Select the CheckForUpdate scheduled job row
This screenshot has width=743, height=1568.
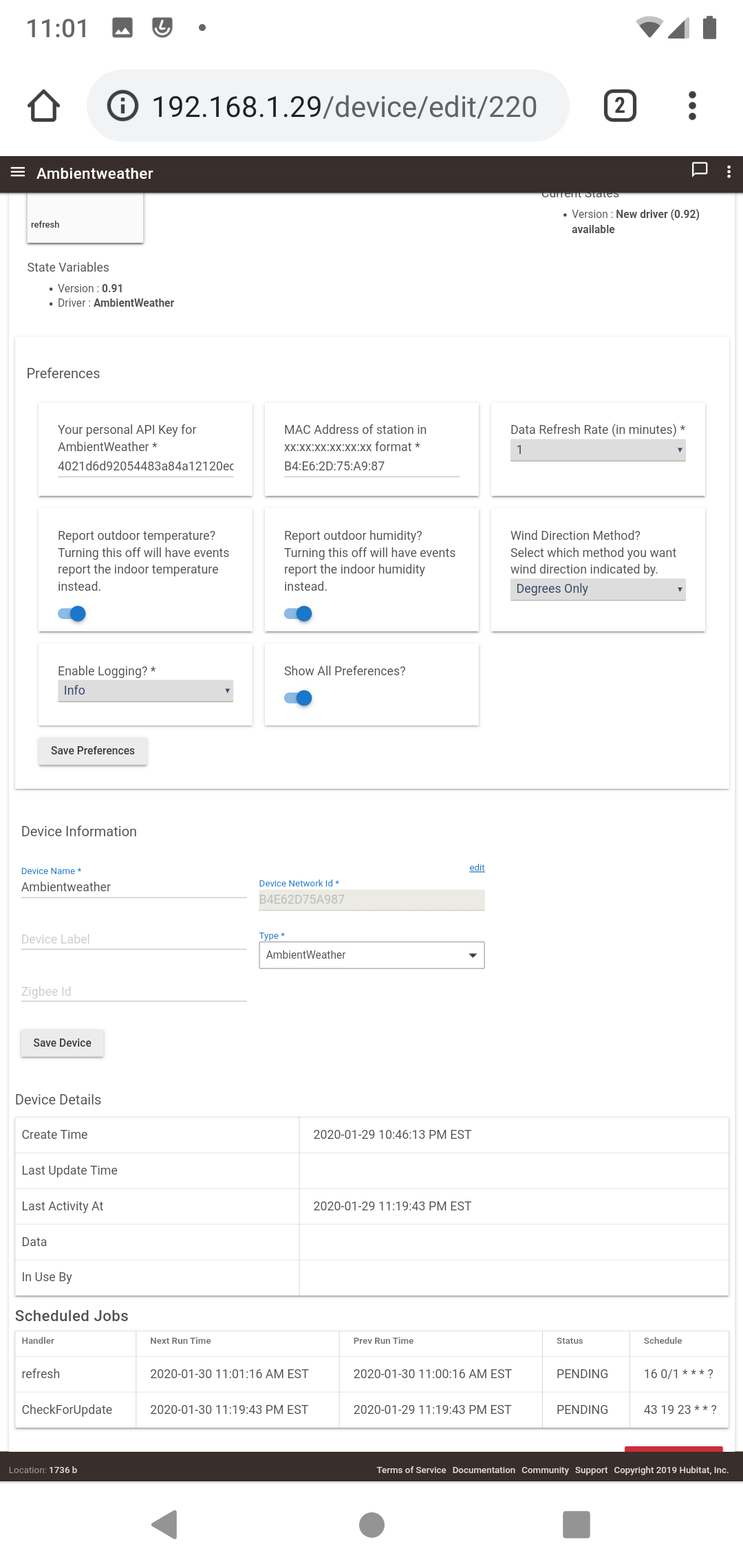pos(371,1410)
